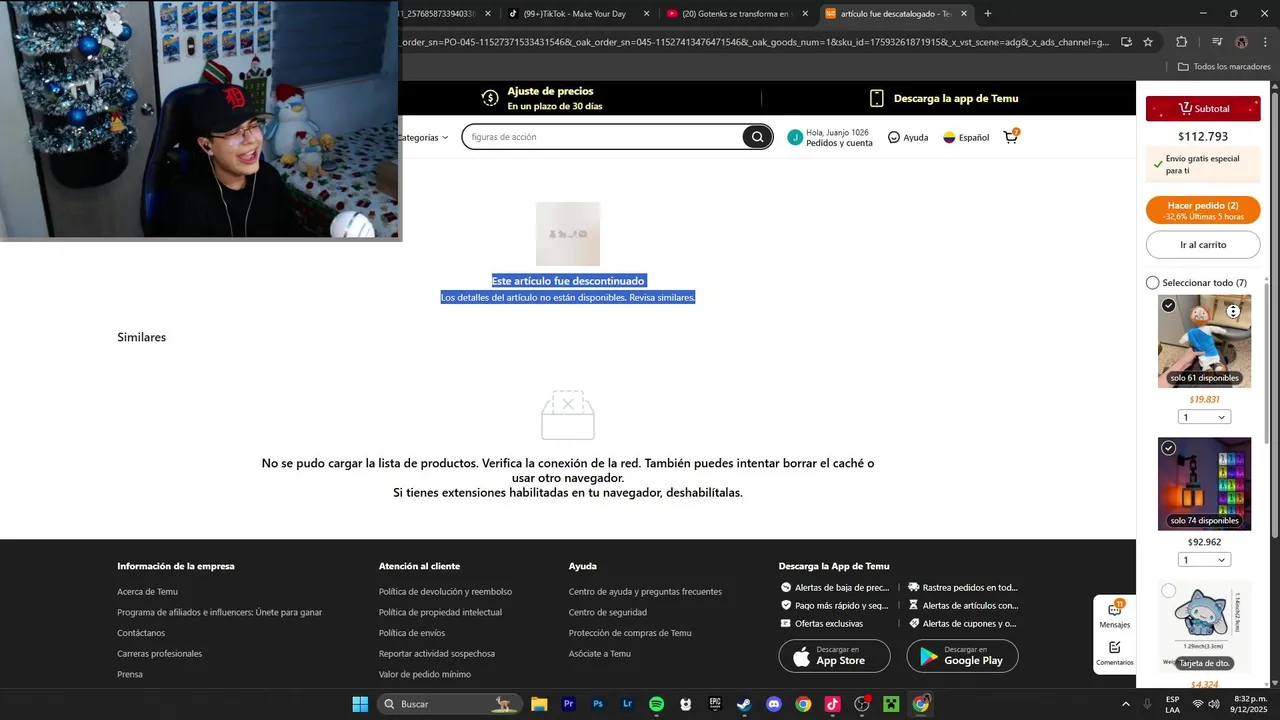Screen dimensions: 1280x720
Task: Open the Comentarios feedback icon
Action: [1114, 647]
